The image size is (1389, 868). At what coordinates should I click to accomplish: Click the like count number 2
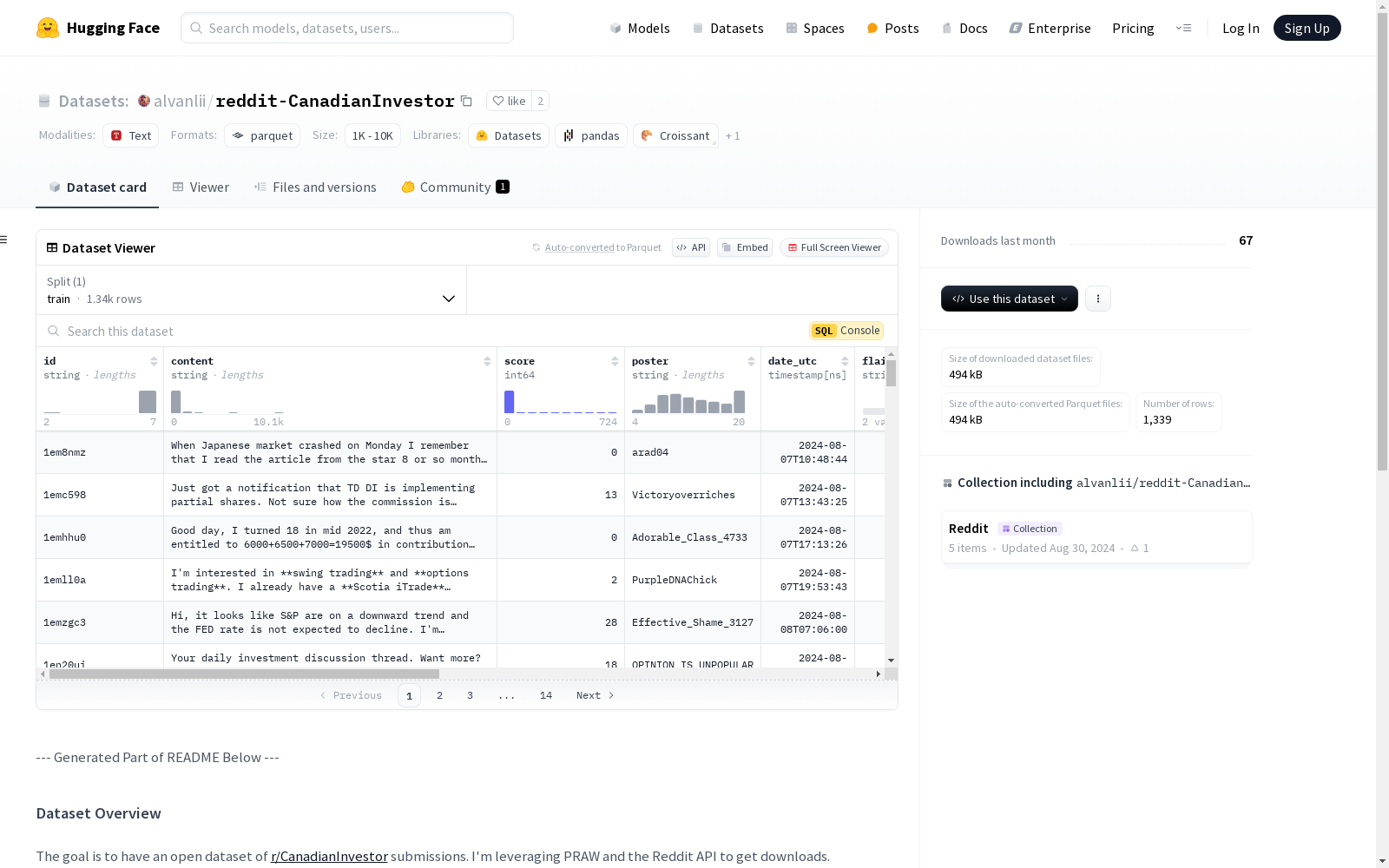(541, 101)
